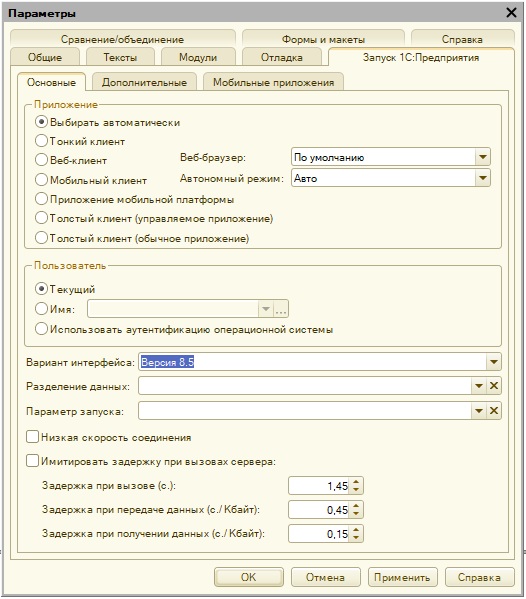Open the Справка tab at top
Image resolution: width=526 pixels, height=599 pixels.
tap(462, 39)
